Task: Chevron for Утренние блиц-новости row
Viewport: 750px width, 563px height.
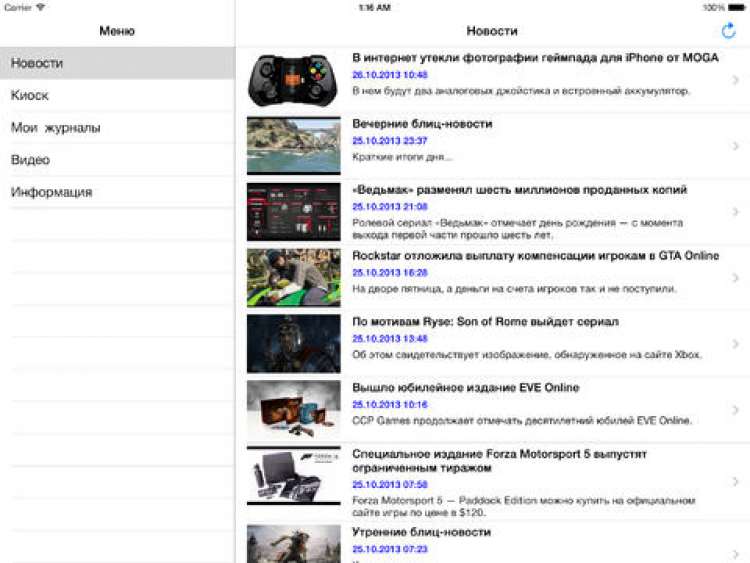Action: [x=736, y=555]
